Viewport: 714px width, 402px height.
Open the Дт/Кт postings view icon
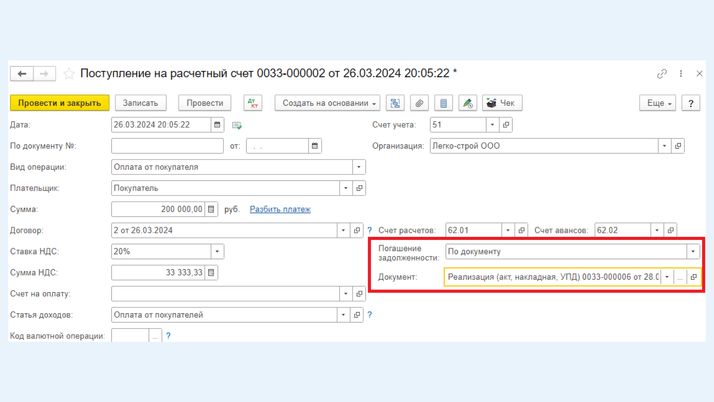pos(253,103)
